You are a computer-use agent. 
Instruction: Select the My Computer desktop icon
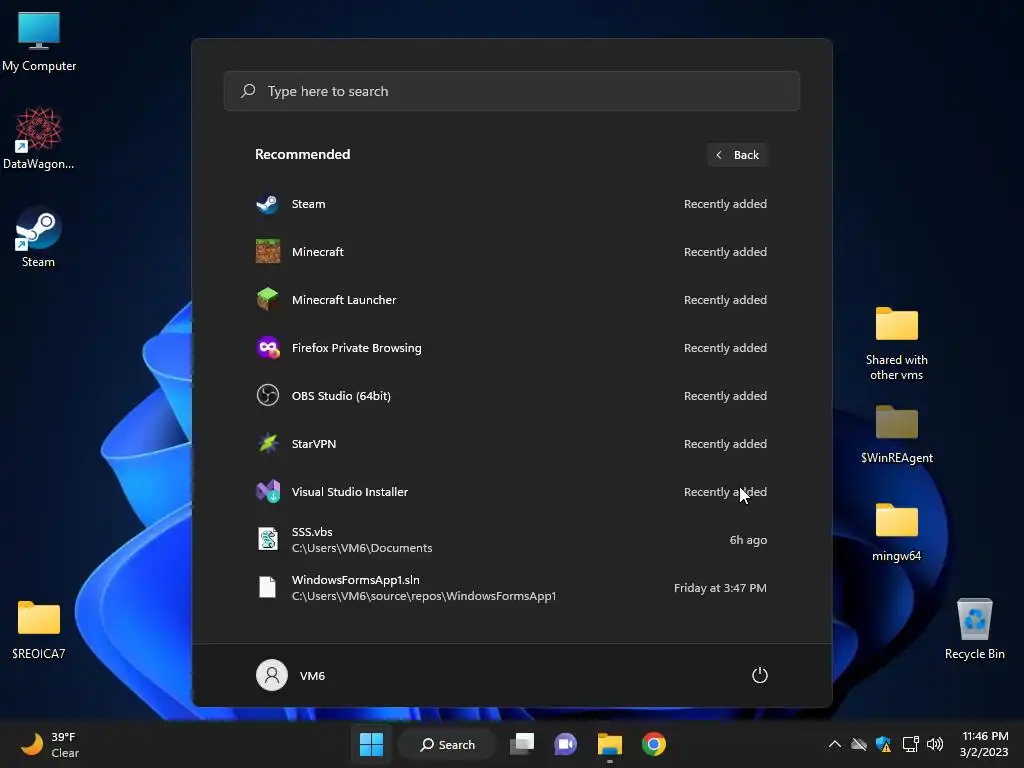pyautogui.click(x=39, y=41)
